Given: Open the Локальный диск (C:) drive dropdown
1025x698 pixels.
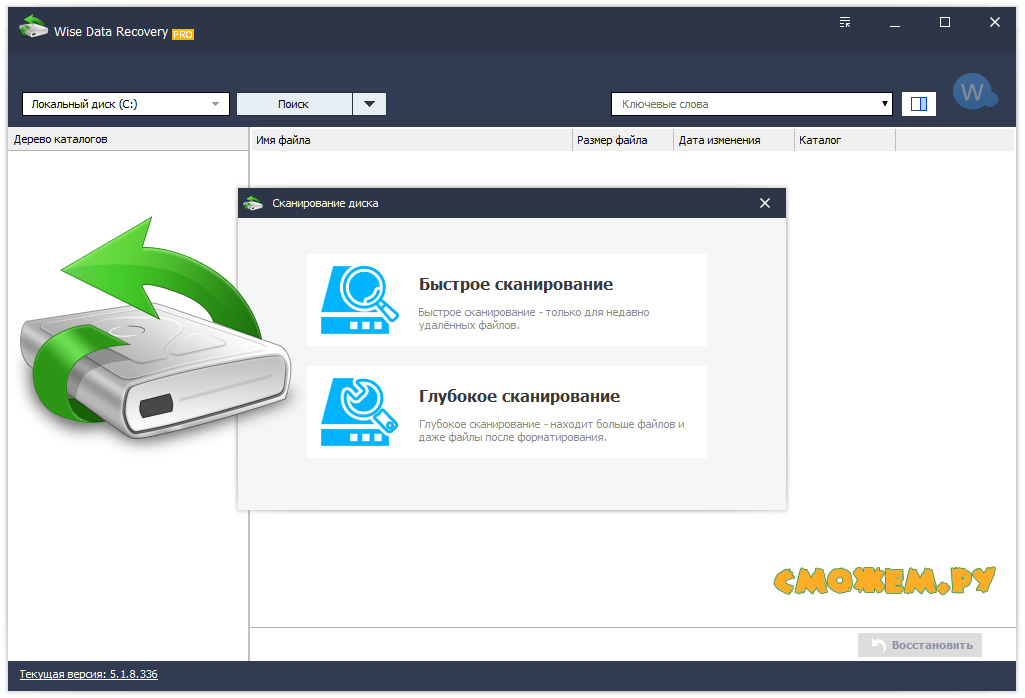Looking at the screenshot, I should click(126, 104).
